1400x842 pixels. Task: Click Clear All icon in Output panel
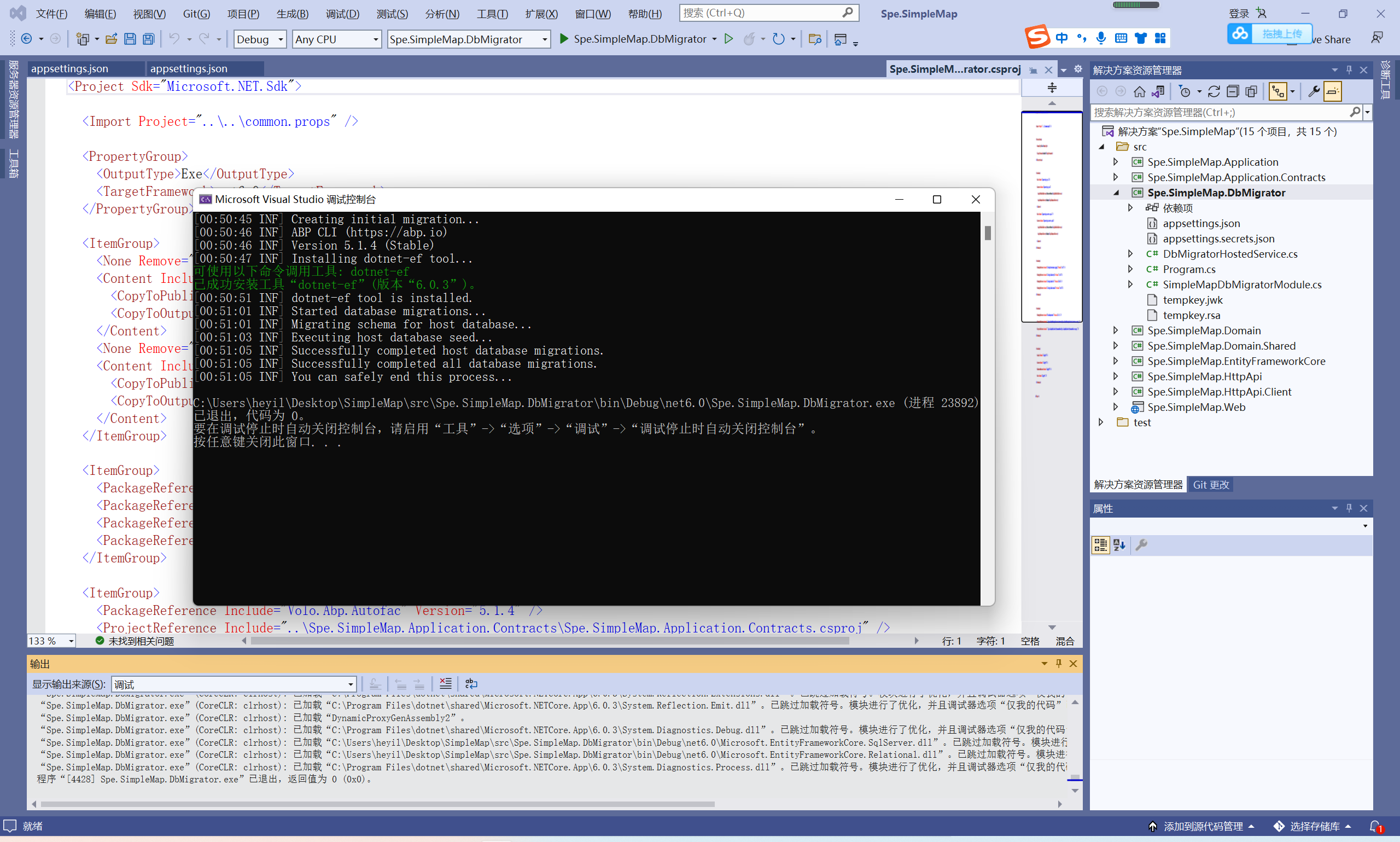446,684
